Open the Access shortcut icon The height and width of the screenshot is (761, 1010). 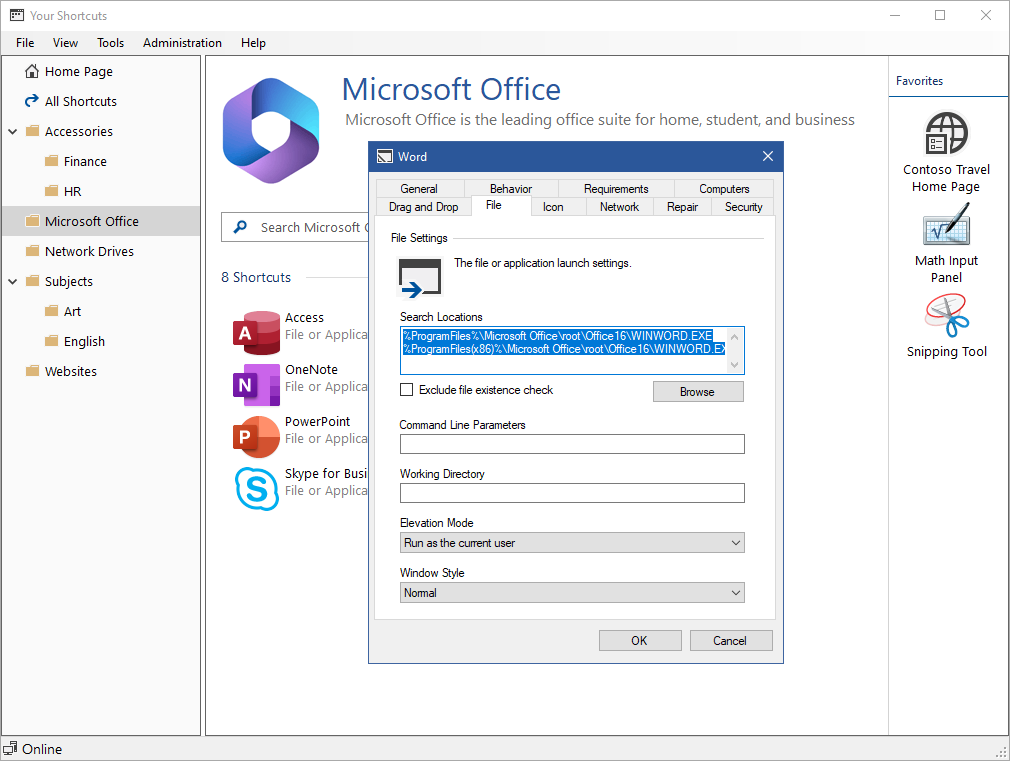click(256, 332)
